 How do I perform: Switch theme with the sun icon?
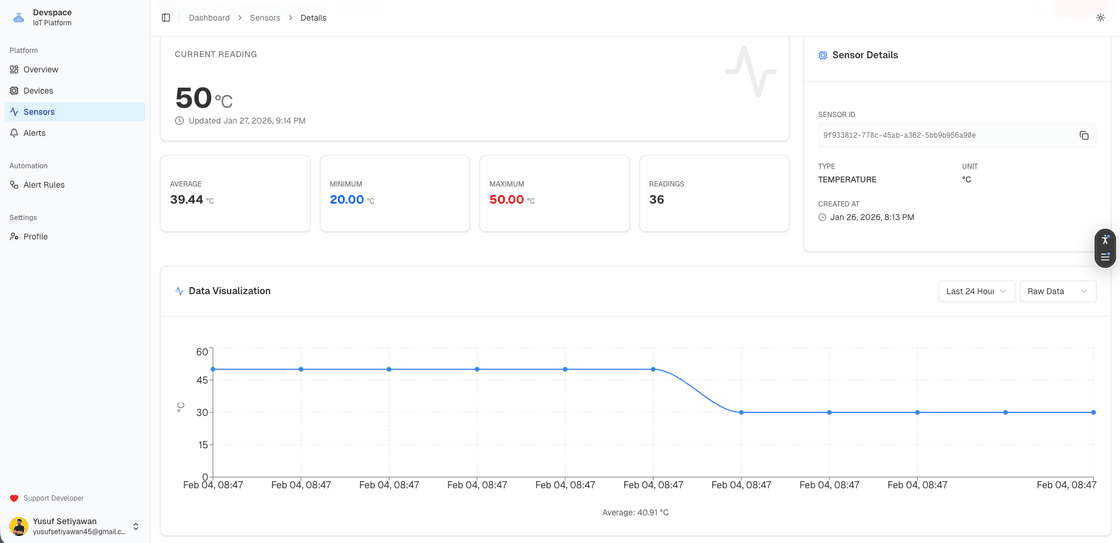(x=1100, y=18)
